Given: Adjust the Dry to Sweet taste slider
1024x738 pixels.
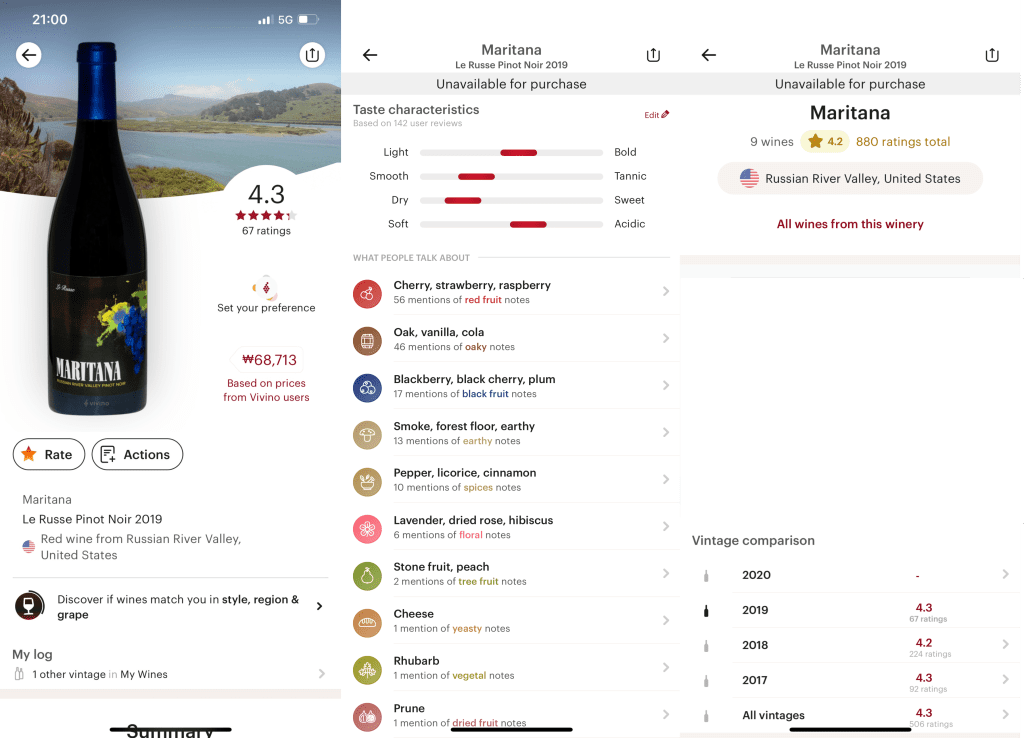Looking at the screenshot, I should (511, 201).
